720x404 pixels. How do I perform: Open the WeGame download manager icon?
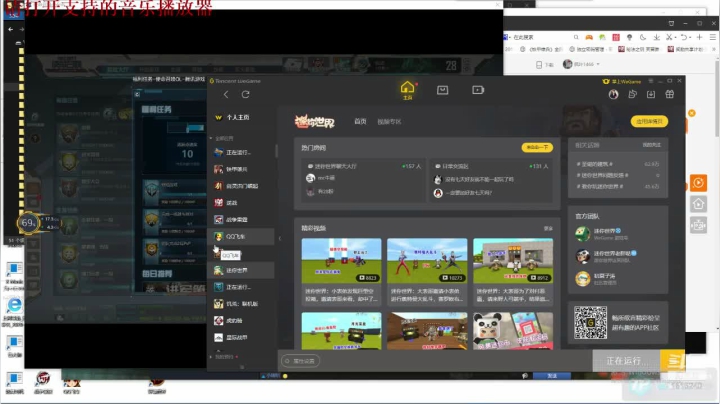click(651, 94)
